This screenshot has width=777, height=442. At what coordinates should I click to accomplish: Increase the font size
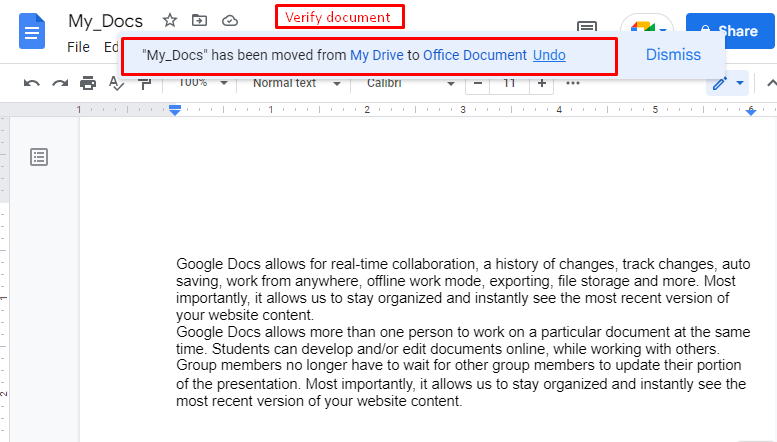[x=542, y=83]
